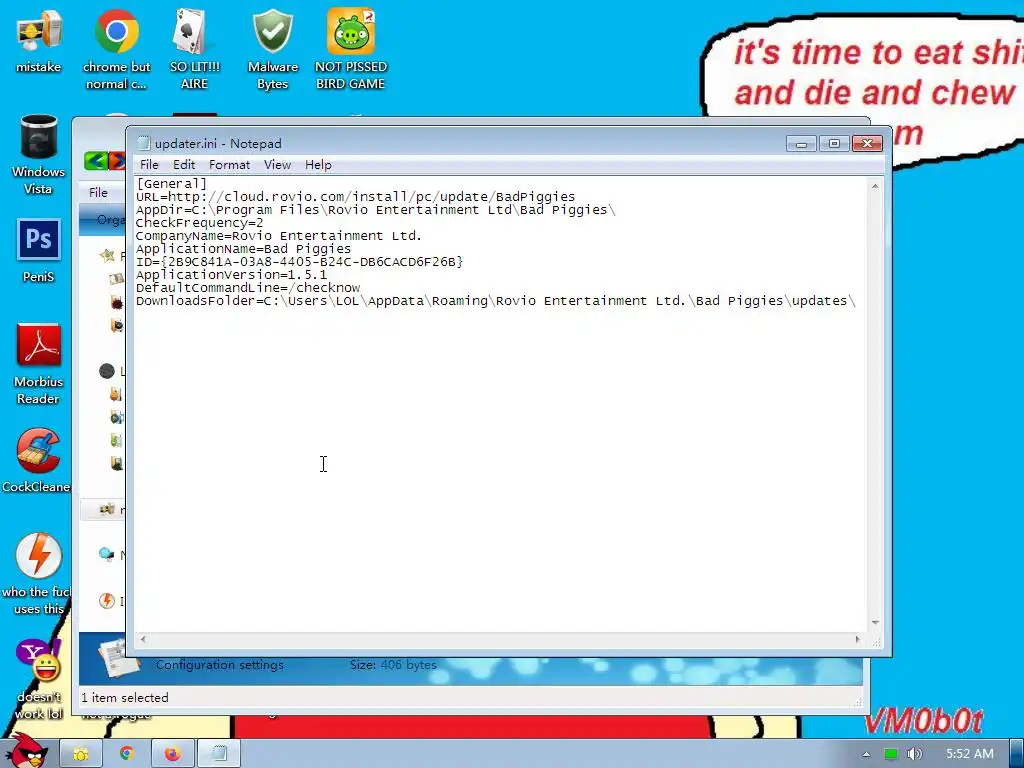Screen dimensions: 1024x768
Task: Open the orange lightning bolt desktop icon
Action: coord(37,574)
